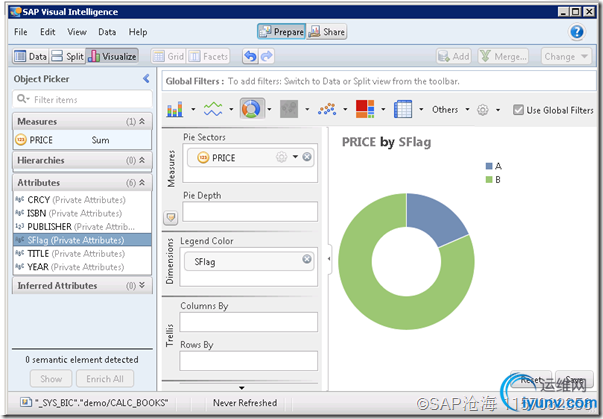Toggle the Facets view button
Image resolution: width=603 pixels, height=419 pixels.
click(209, 57)
